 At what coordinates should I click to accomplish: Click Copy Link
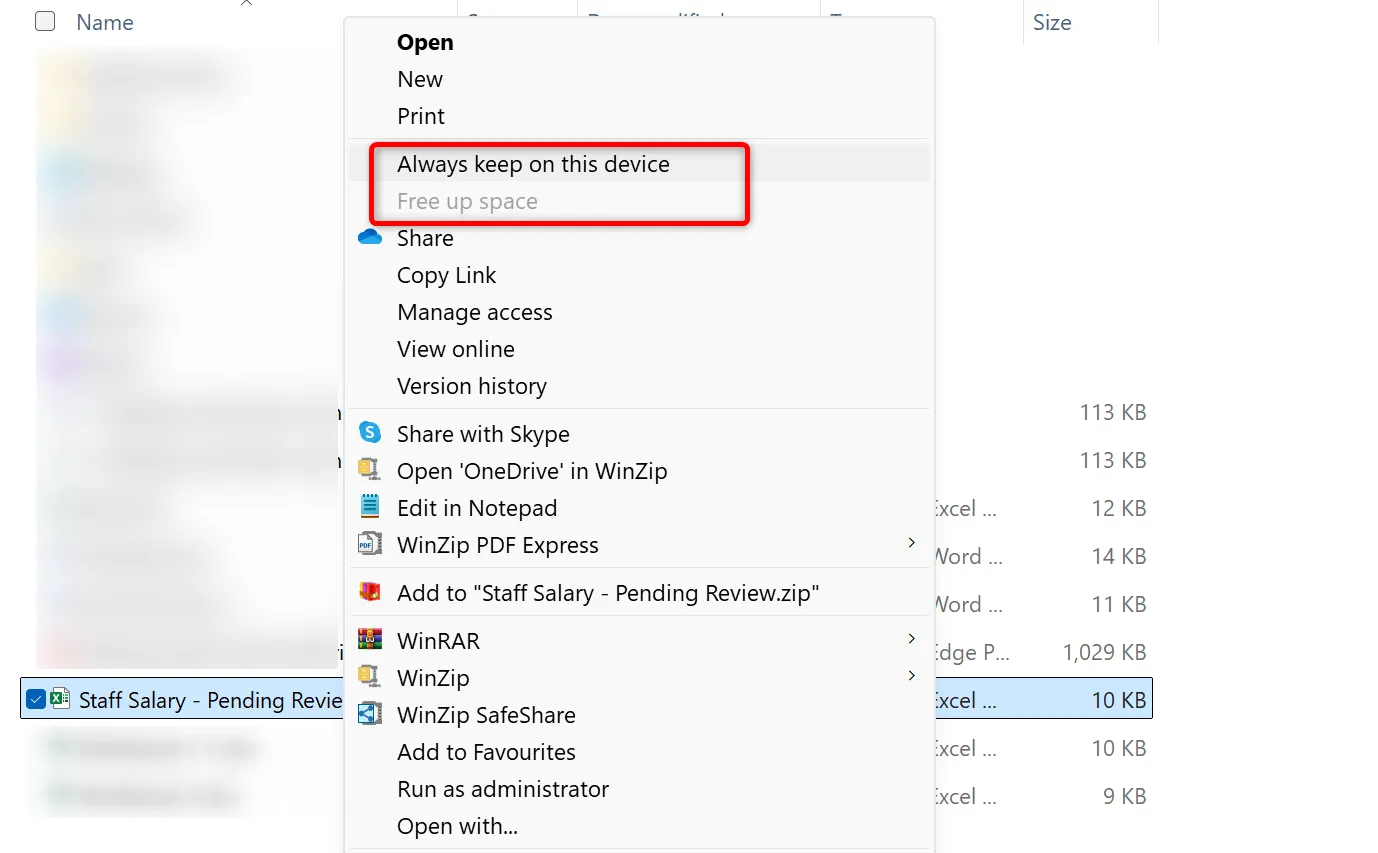(x=446, y=274)
